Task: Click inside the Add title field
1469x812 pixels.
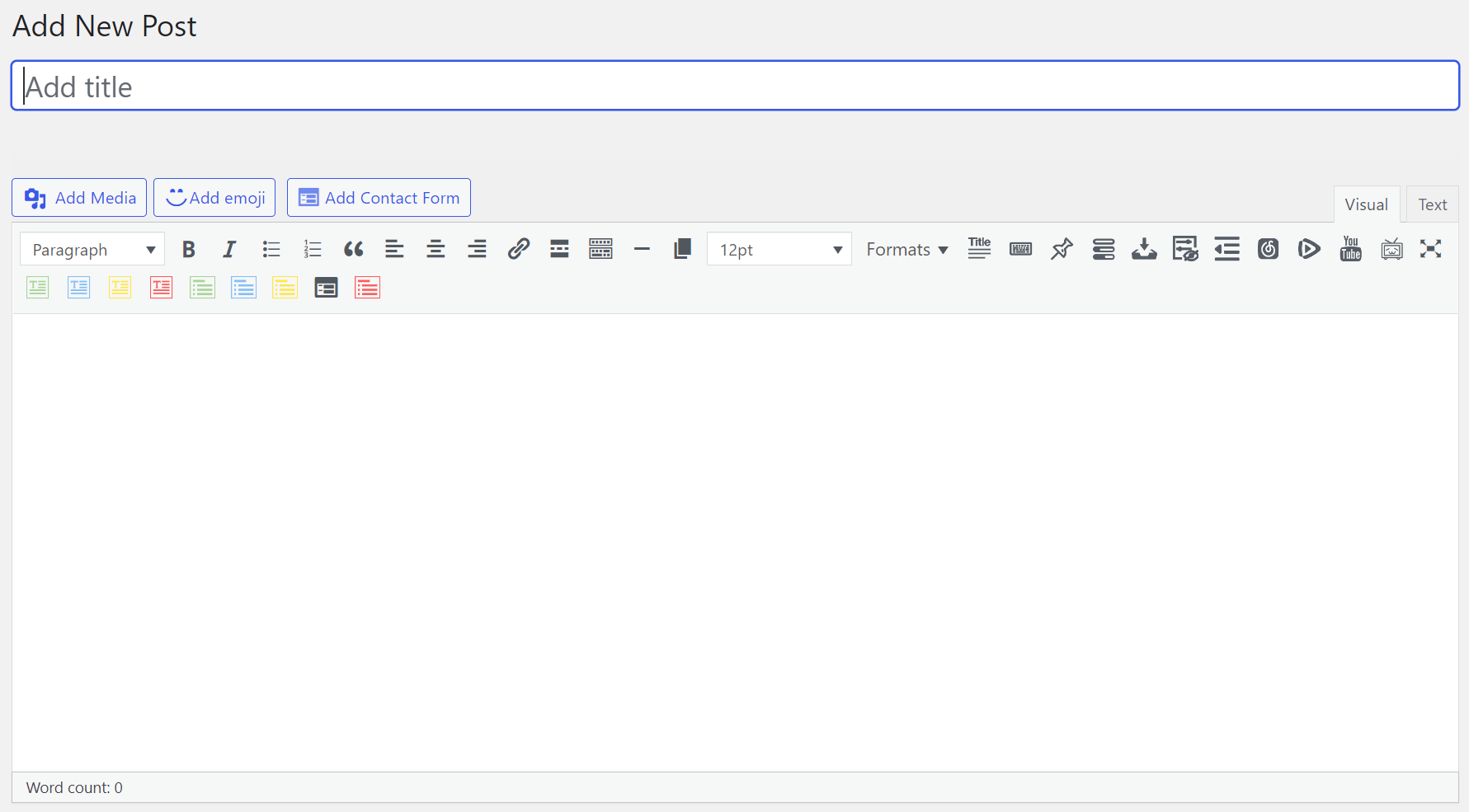Action: (734, 86)
